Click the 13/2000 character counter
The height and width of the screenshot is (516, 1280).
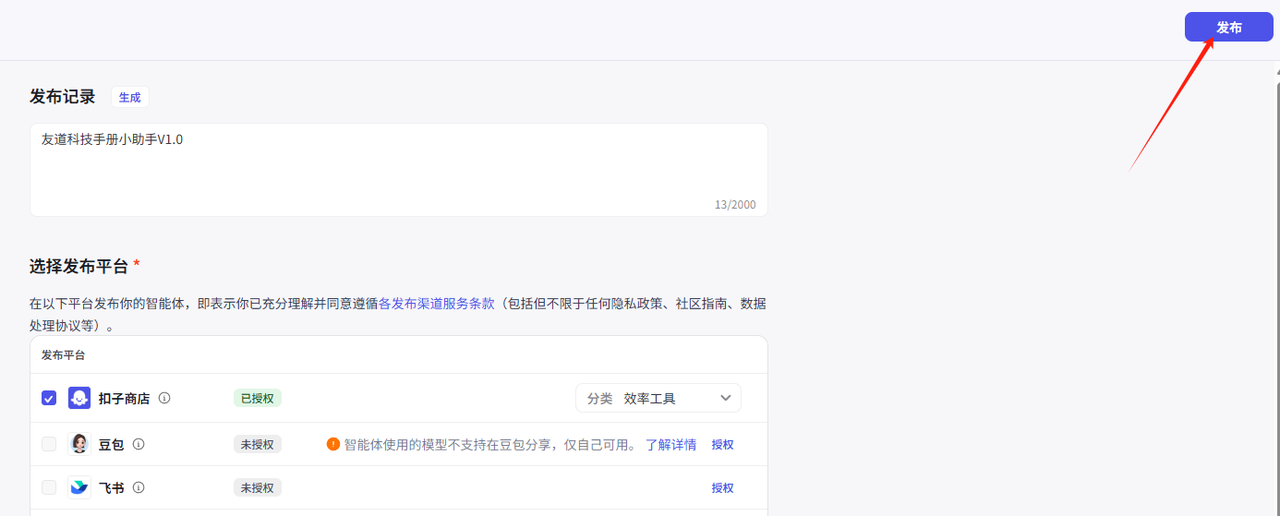tap(735, 204)
